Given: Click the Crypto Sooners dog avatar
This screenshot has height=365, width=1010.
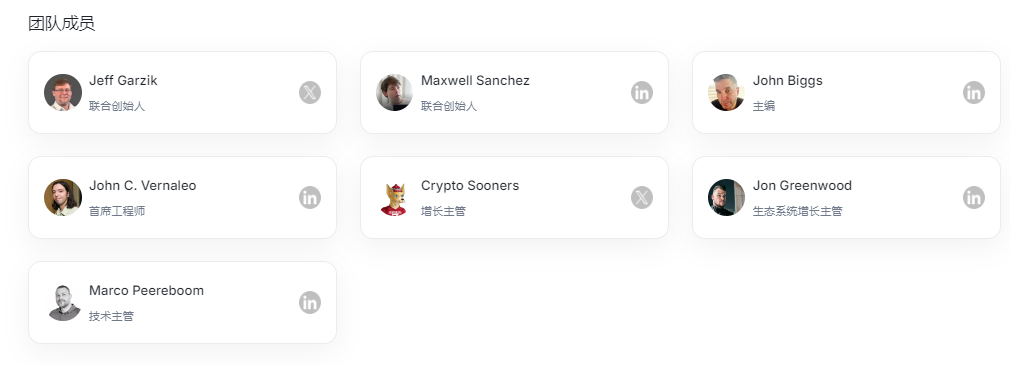Looking at the screenshot, I should point(394,198).
